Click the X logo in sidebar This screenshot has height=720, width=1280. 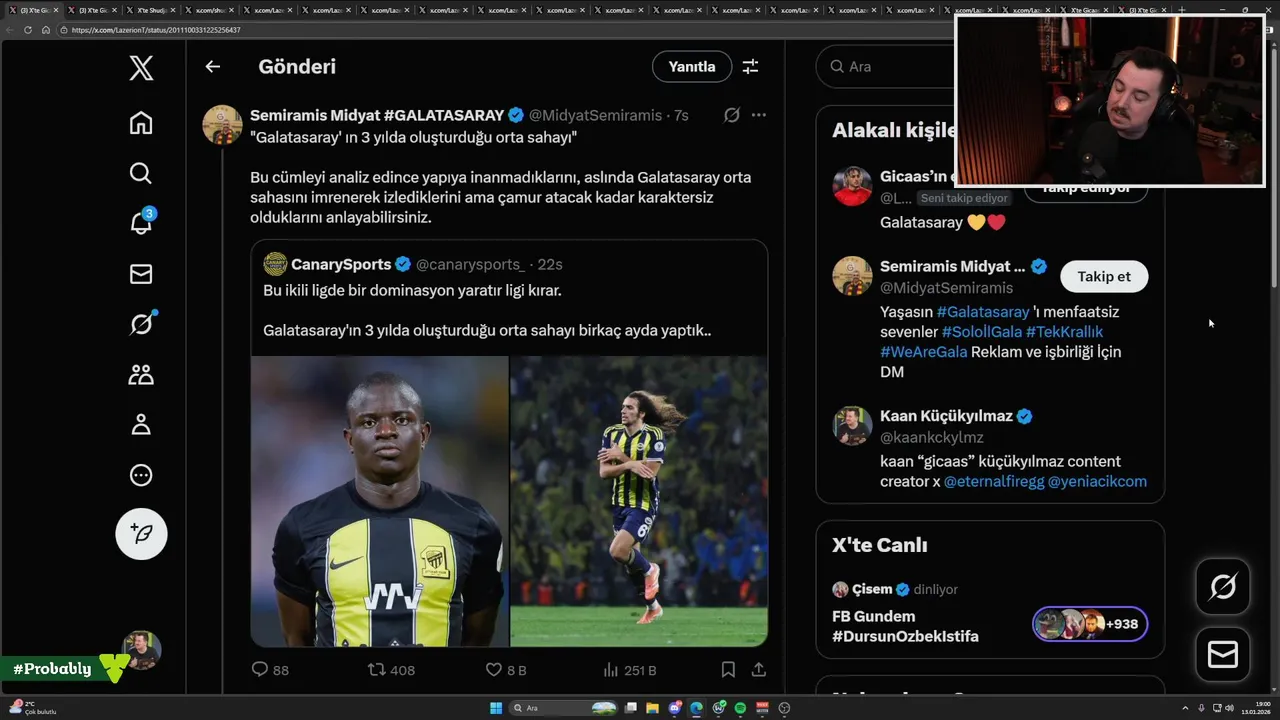tap(141, 68)
